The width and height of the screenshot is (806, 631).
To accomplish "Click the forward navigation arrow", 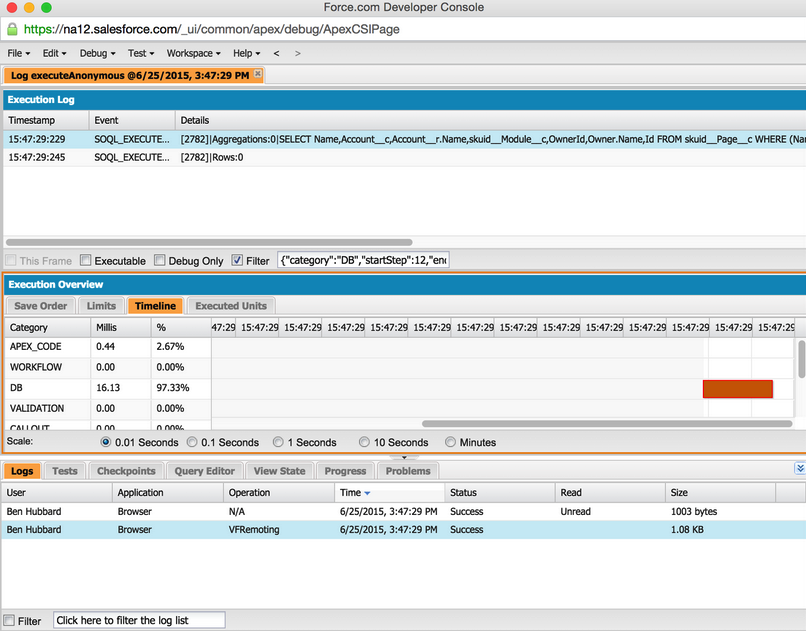I will 297,53.
